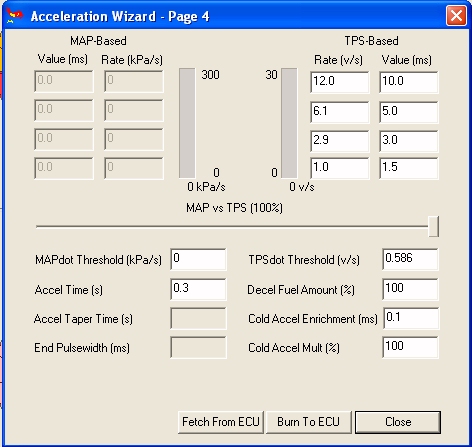The height and width of the screenshot is (447, 472).
Task: Click the Decel Fuel Amount field
Action: tap(410, 289)
